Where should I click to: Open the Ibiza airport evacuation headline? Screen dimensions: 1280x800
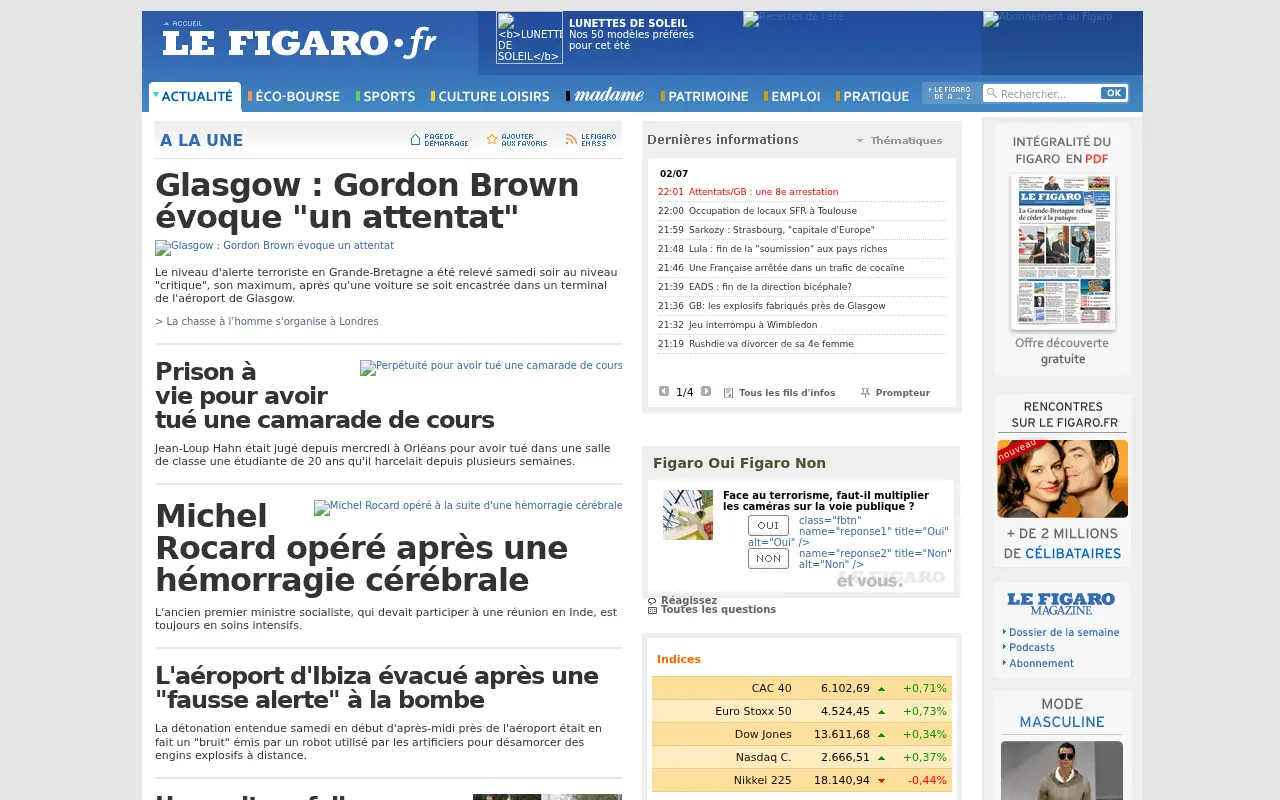coord(377,688)
